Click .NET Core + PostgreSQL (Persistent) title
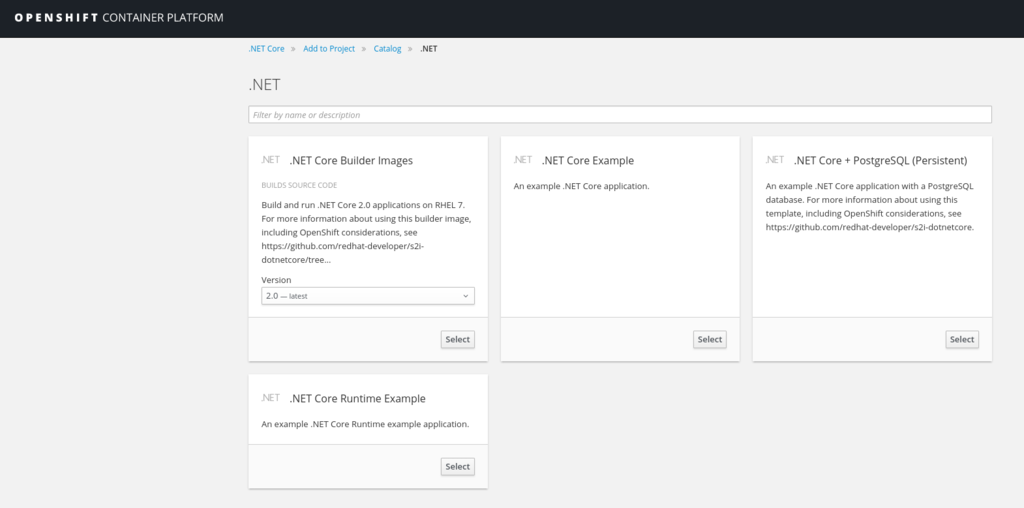The width and height of the screenshot is (1024, 508). click(880, 161)
